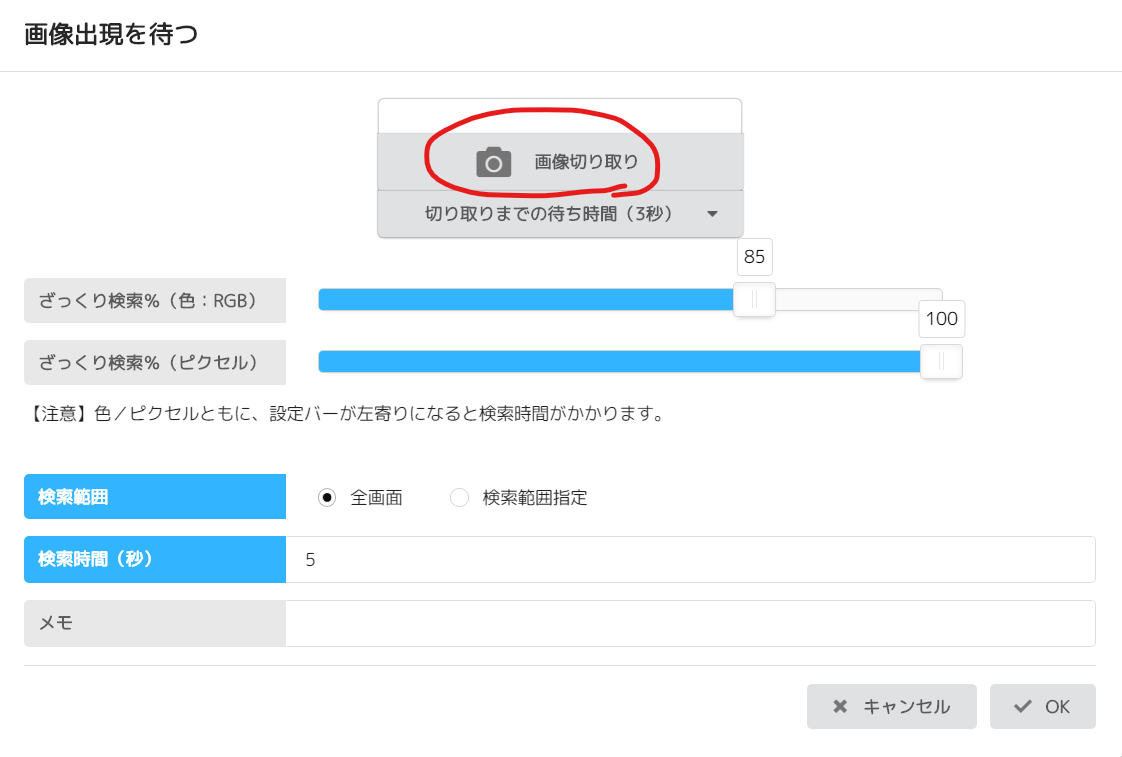
Task: Select the 検索範囲指定 radio button
Action: 460,498
